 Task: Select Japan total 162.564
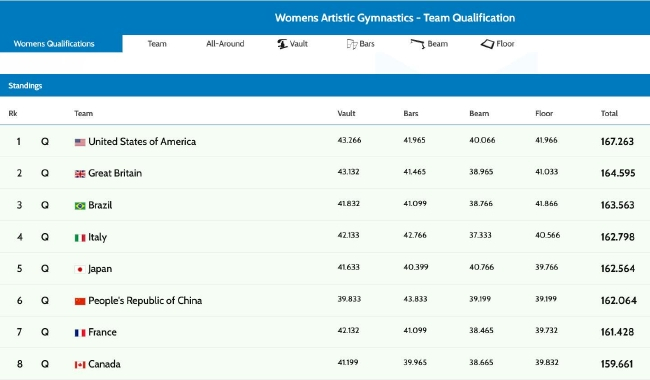pyautogui.click(x=618, y=269)
